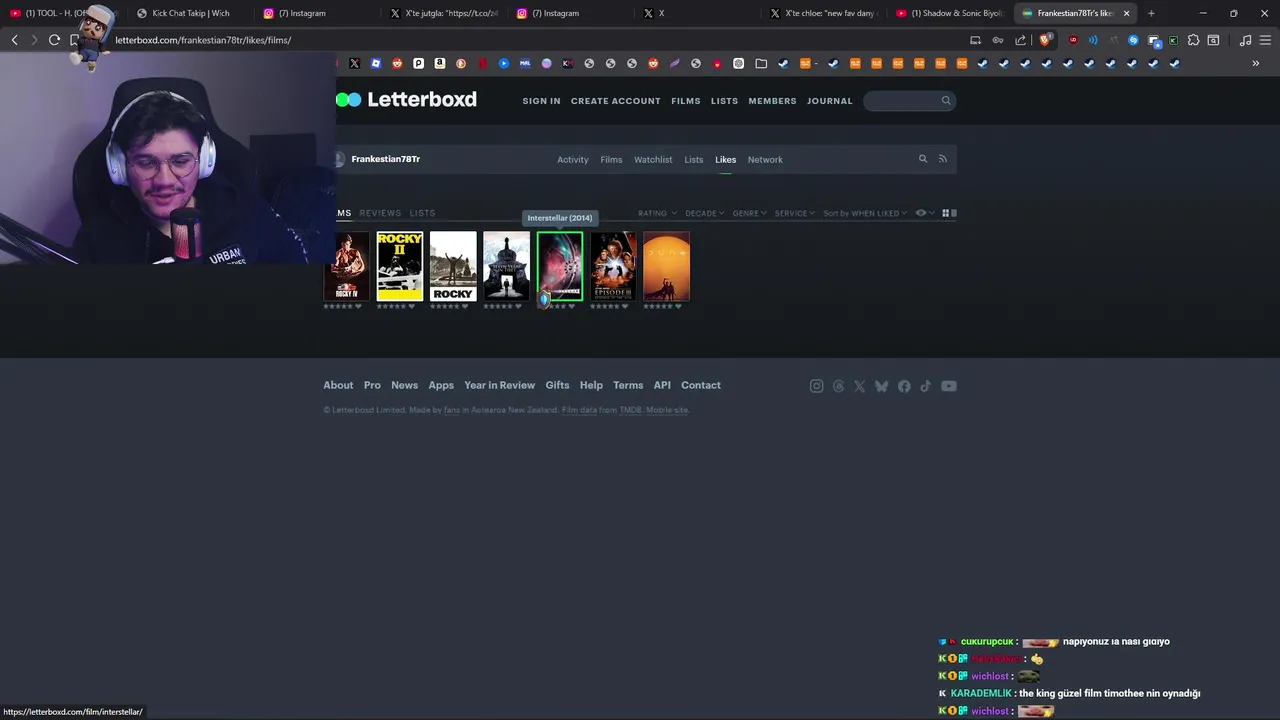
Task: Open Letterboxd X footer icon
Action: pos(859,386)
